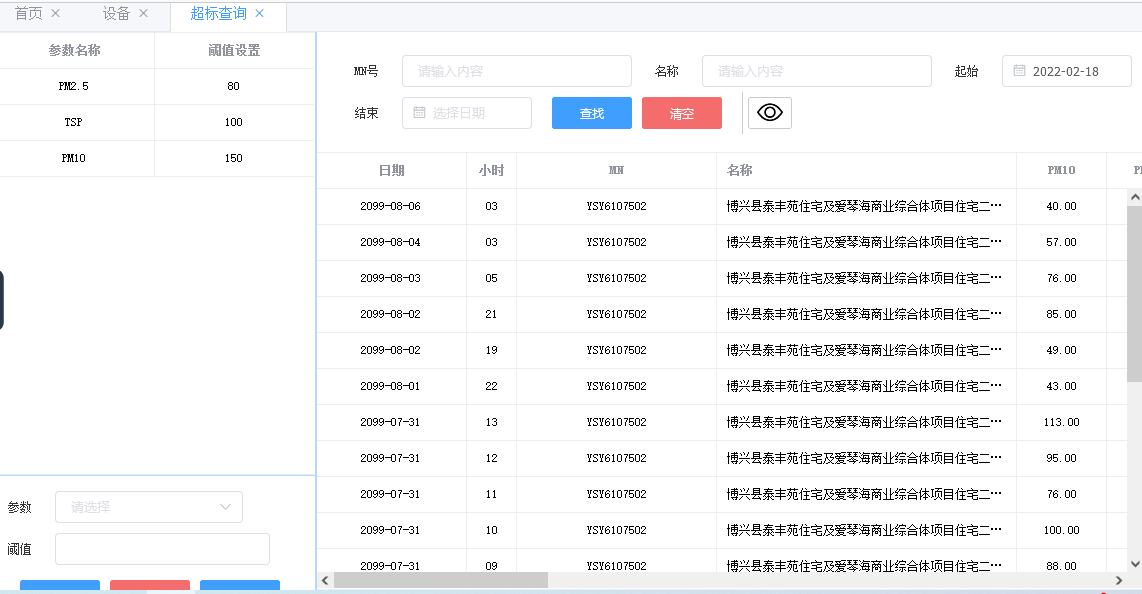
Task: Click the calendar icon in the 起始 date field
Action: pos(1019,71)
